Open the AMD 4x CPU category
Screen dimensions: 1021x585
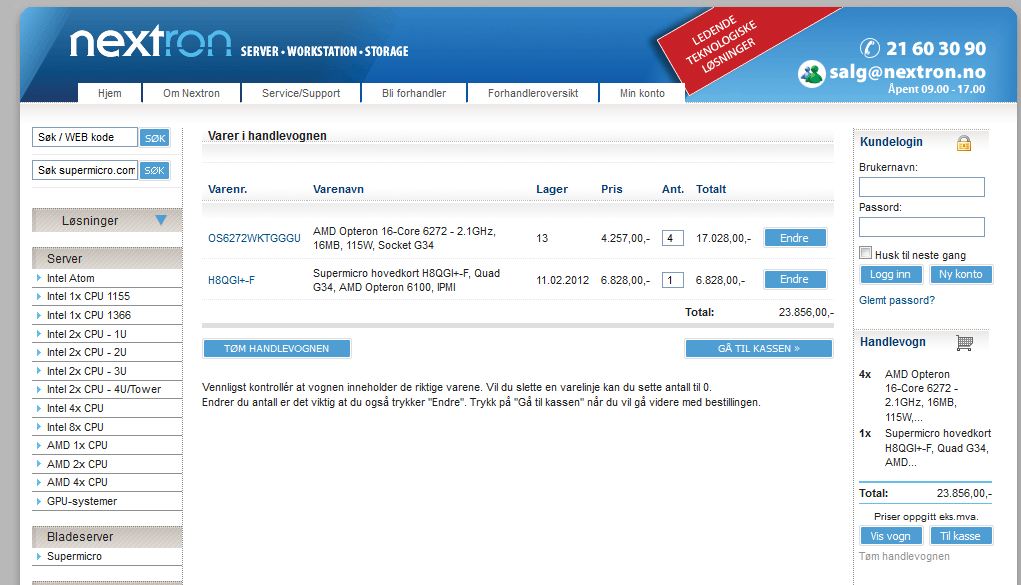coord(77,483)
